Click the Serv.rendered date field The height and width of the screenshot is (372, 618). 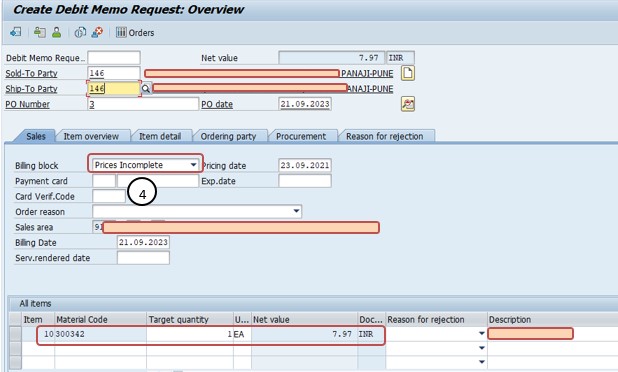pos(143,258)
